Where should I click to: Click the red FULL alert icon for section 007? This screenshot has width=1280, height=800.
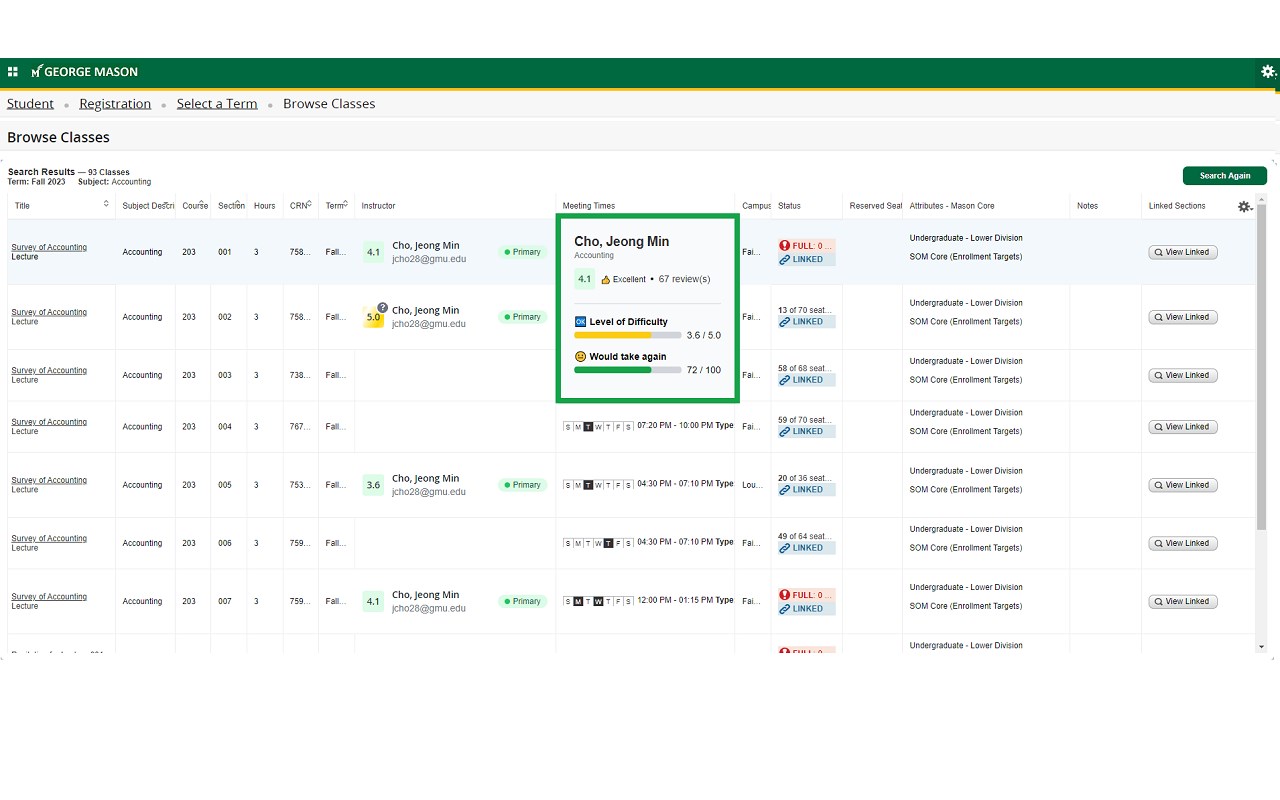pos(785,594)
